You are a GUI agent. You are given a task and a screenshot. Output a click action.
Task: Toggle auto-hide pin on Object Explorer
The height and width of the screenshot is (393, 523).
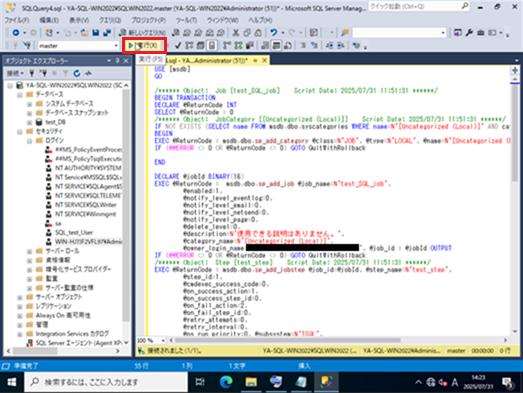(117, 61)
